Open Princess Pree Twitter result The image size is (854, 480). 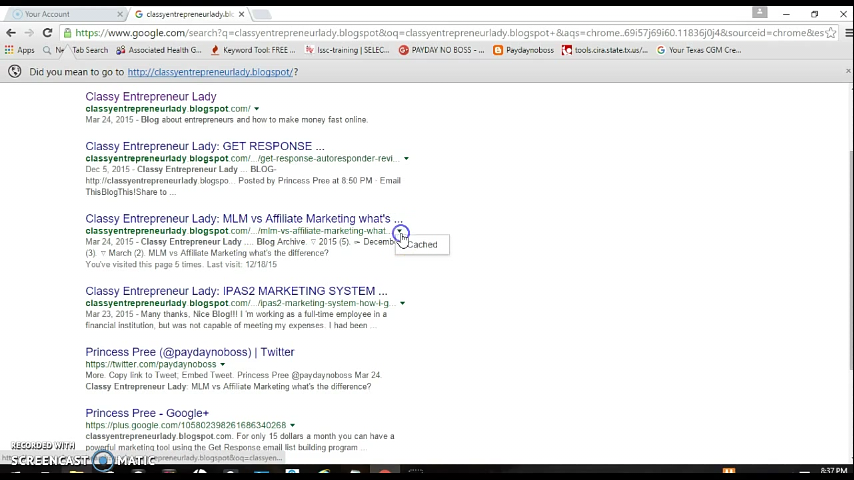(x=190, y=352)
